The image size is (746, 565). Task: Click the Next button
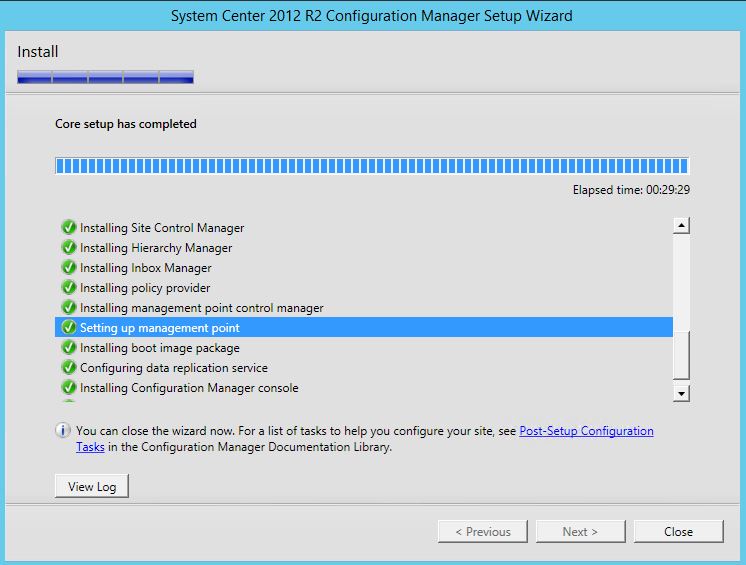(x=580, y=531)
